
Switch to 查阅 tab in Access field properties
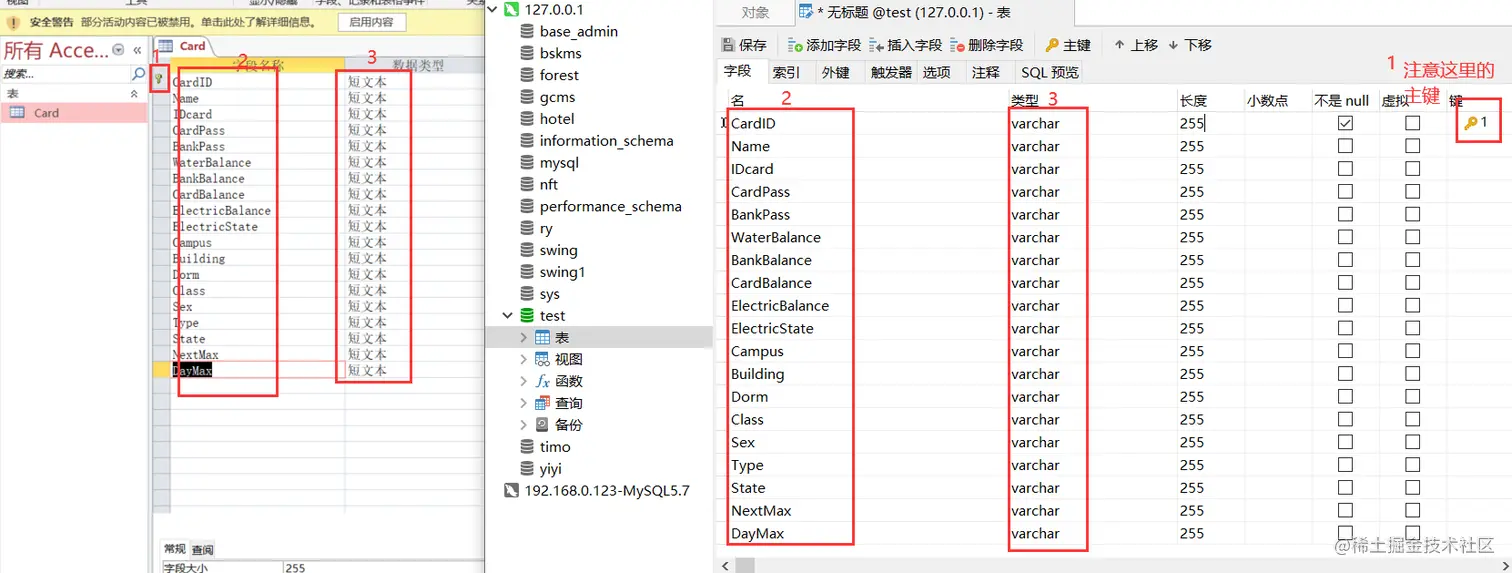pos(202,550)
